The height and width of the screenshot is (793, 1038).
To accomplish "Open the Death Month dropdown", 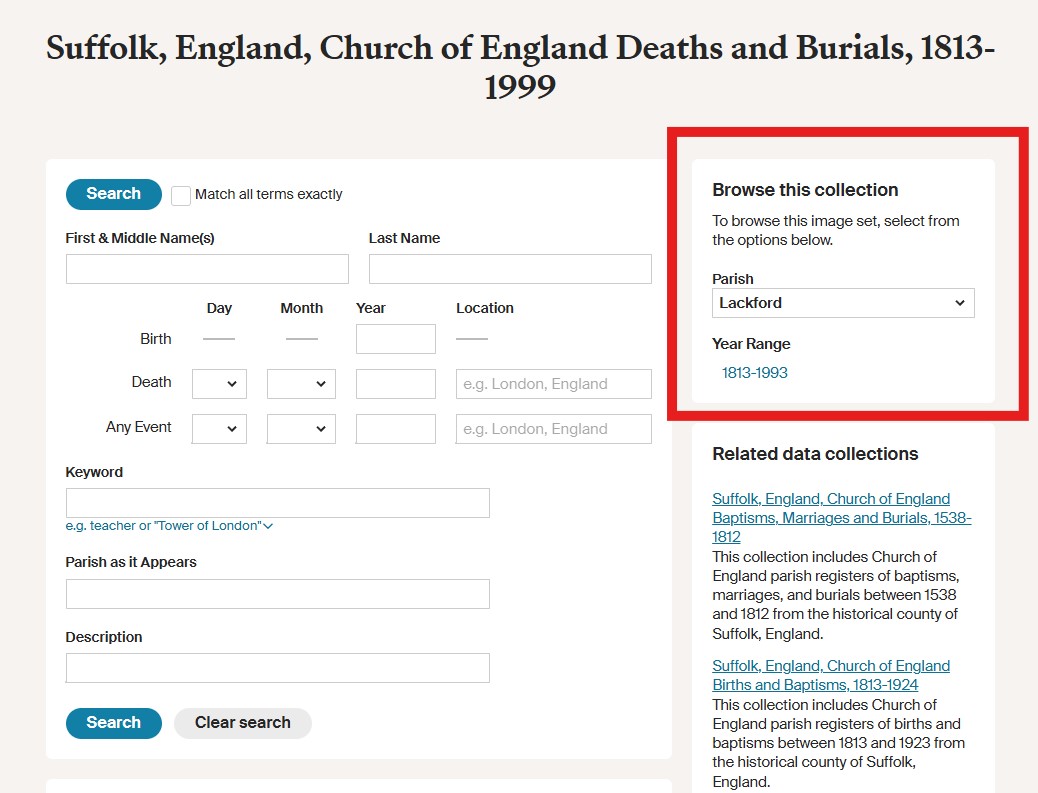I will tap(301, 384).
